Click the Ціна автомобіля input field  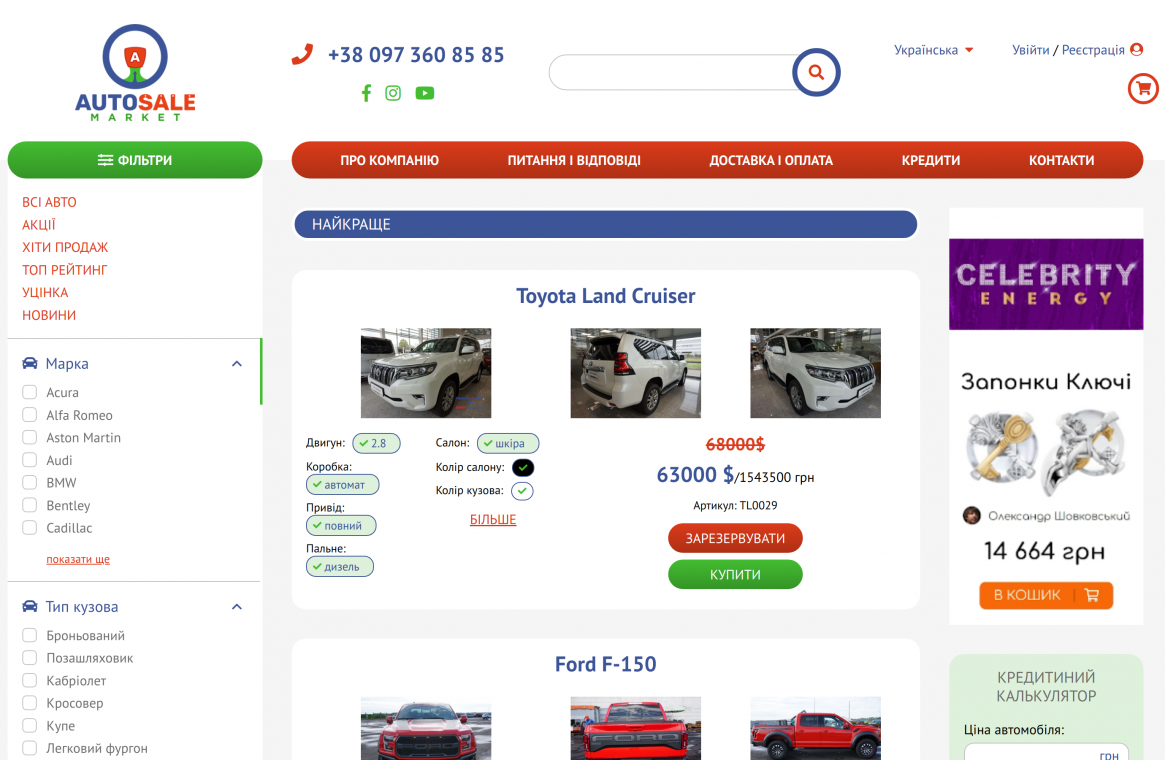1045,752
